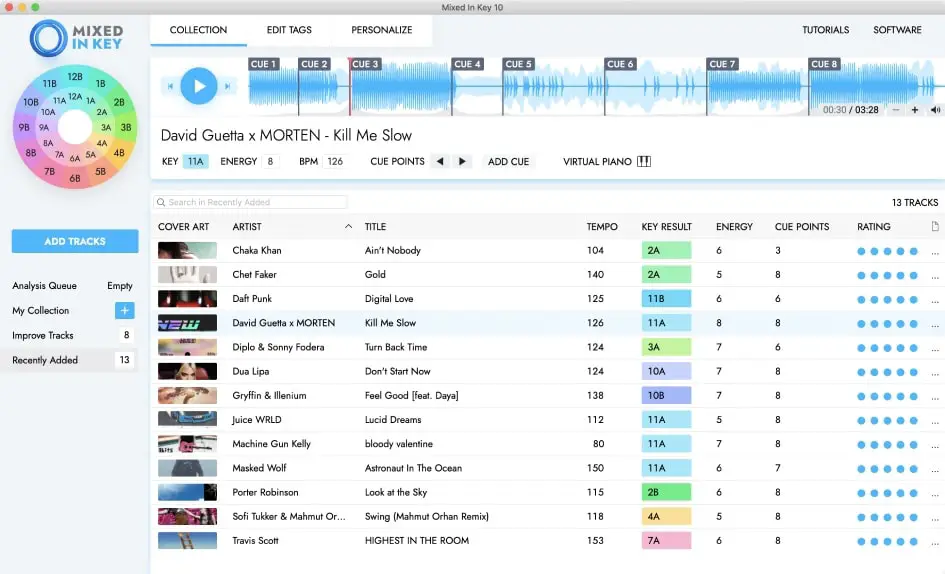Set first rating dot for Porter Robinson
This screenshot has width=945, height=574.
[861, 493]
